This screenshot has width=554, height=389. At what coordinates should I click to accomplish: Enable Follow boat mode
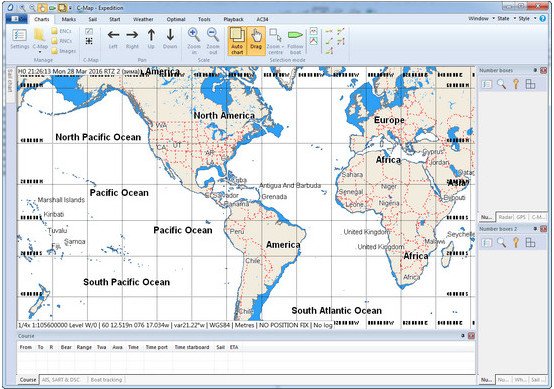295,41
